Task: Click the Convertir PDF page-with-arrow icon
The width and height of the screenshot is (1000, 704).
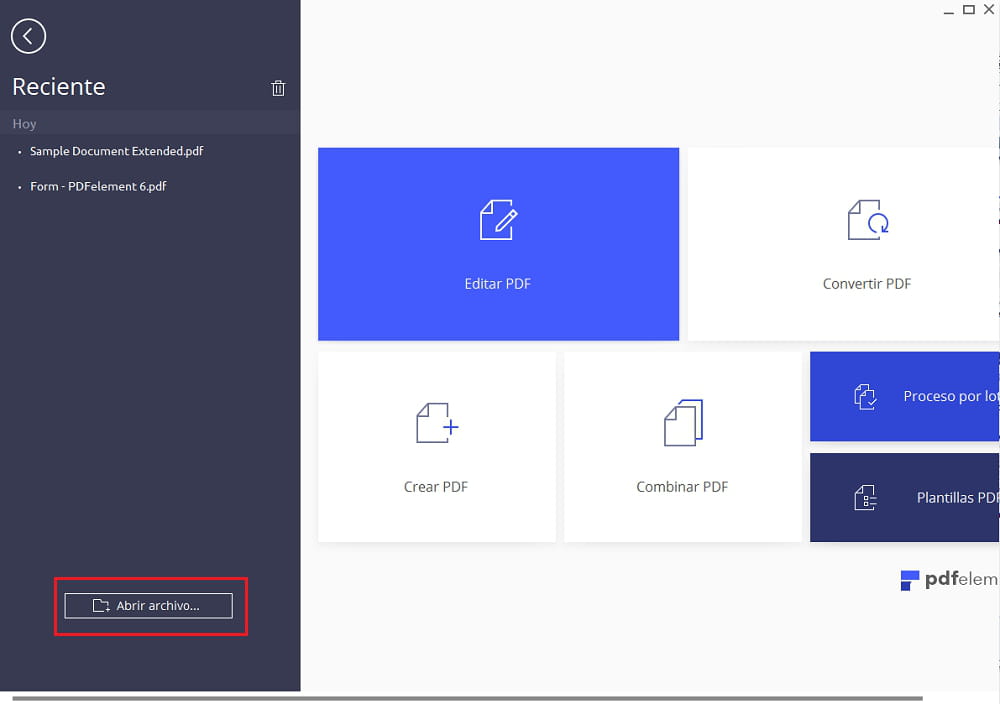Action: click(867, 220)
